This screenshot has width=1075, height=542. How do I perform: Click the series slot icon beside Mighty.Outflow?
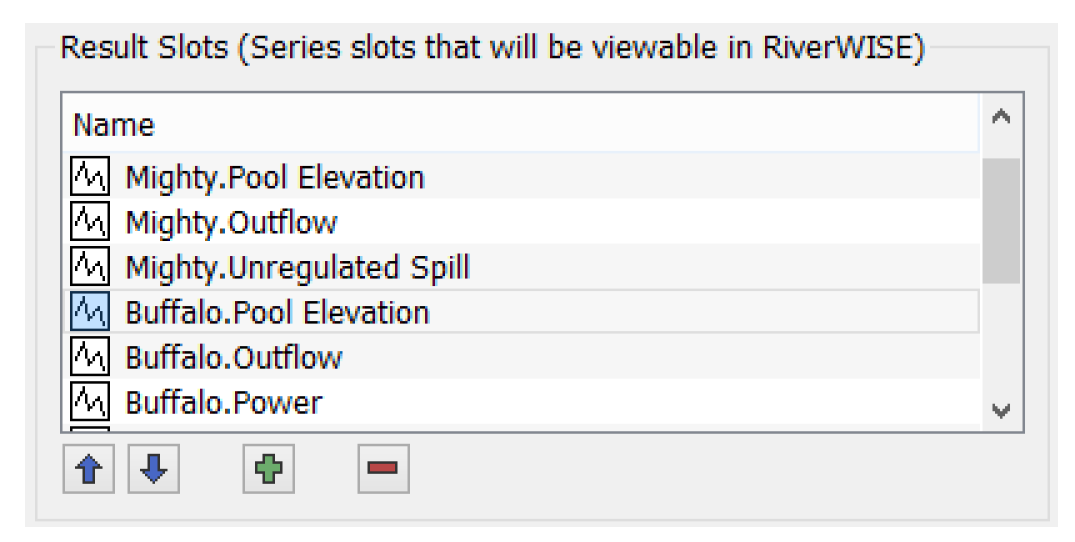[90, 223]
